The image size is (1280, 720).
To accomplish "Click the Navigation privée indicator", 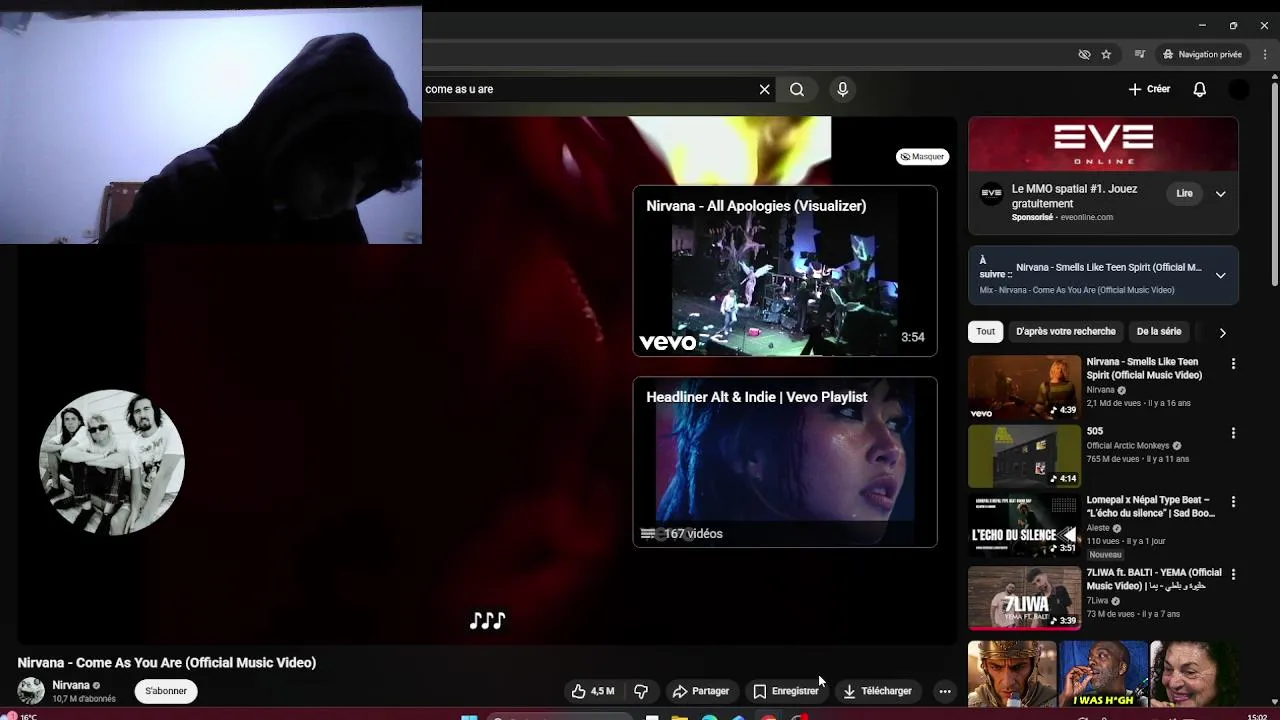I will tap(1202, 54).
